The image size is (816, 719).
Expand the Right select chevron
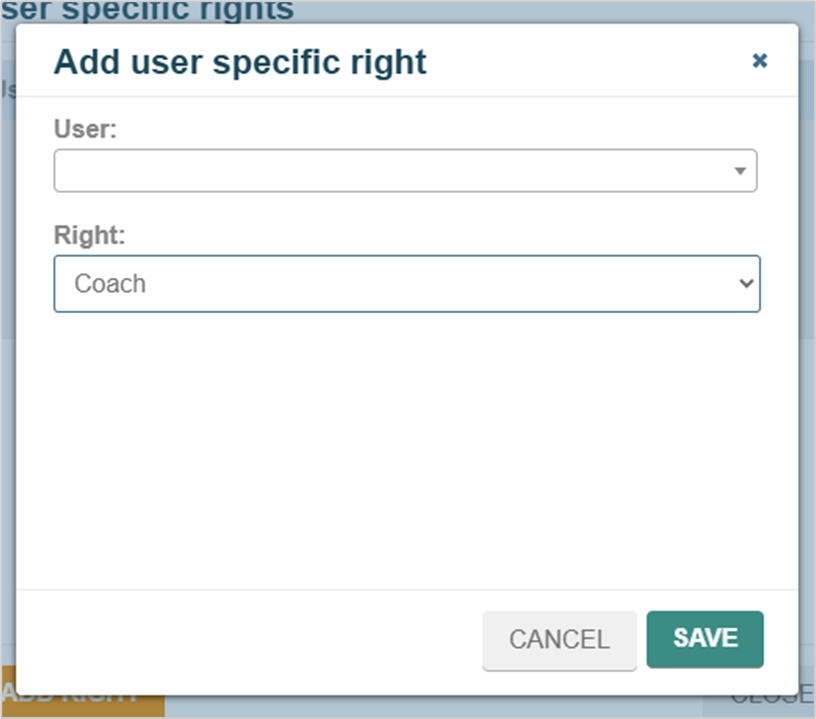[746, 284]
